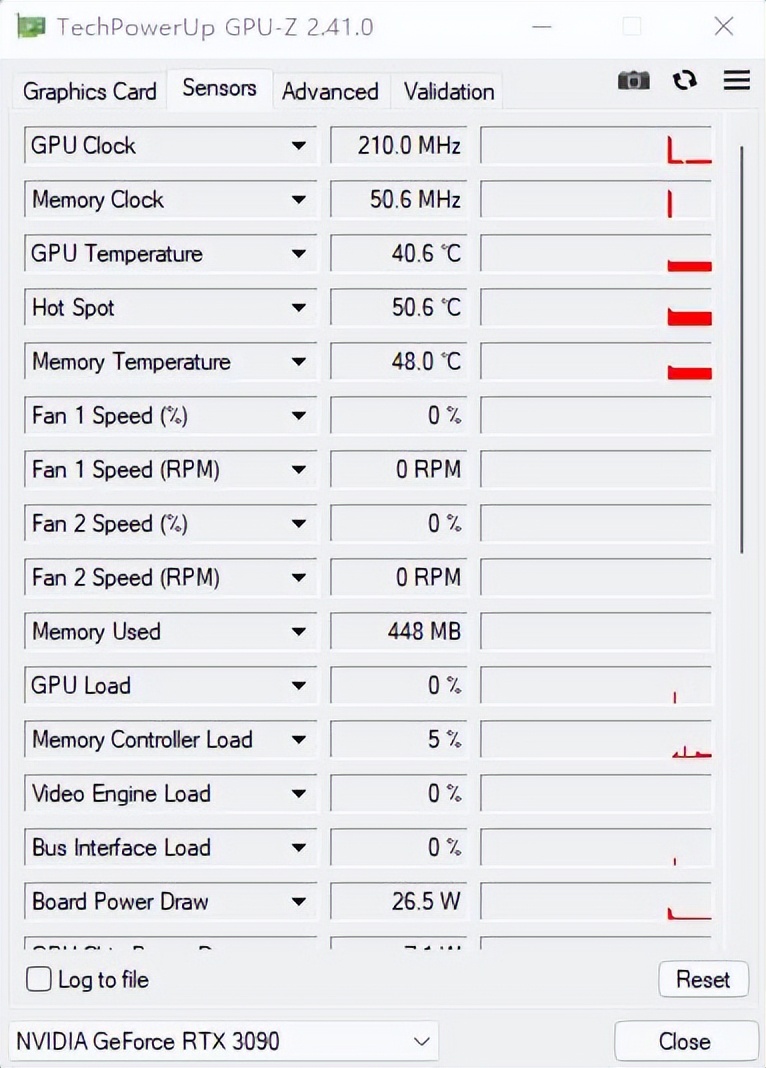
Task: Click the vertical scrollbar of sensor list
Action: [x=741, y=350]
